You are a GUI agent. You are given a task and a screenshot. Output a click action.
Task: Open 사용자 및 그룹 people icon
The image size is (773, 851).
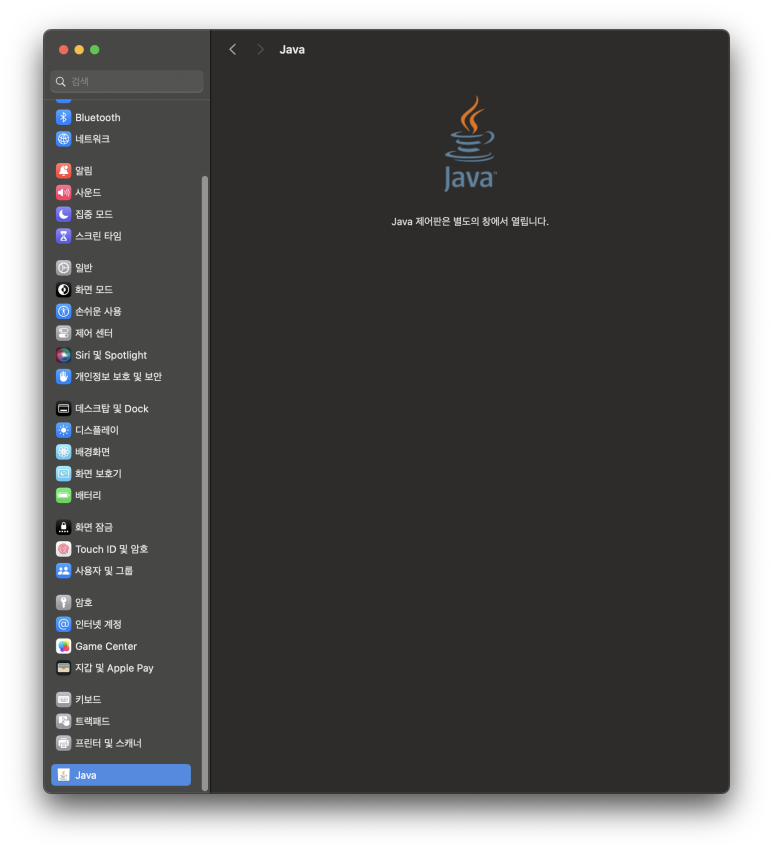pyautogui.click(x=64, y=570)
